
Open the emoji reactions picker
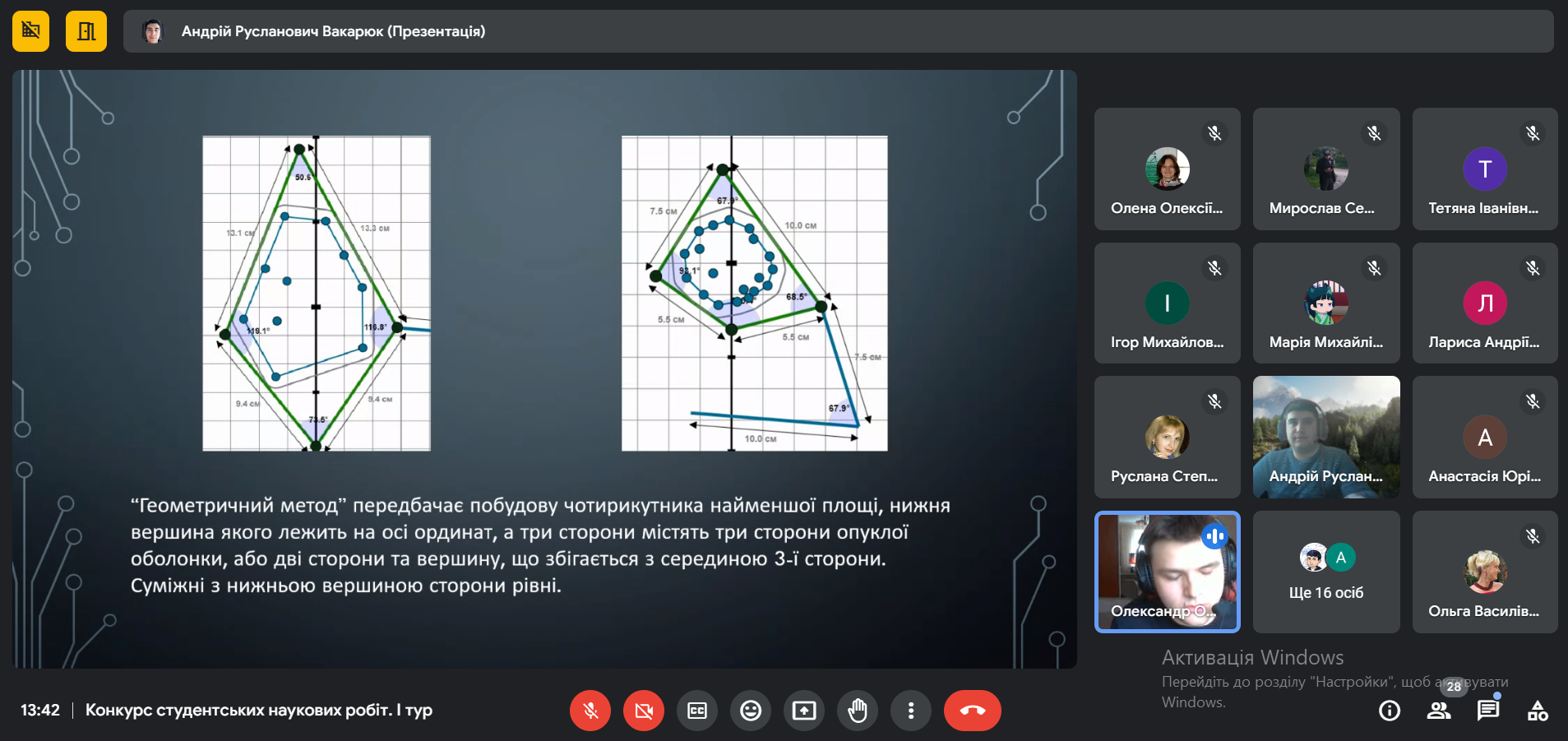click(751, 711)
